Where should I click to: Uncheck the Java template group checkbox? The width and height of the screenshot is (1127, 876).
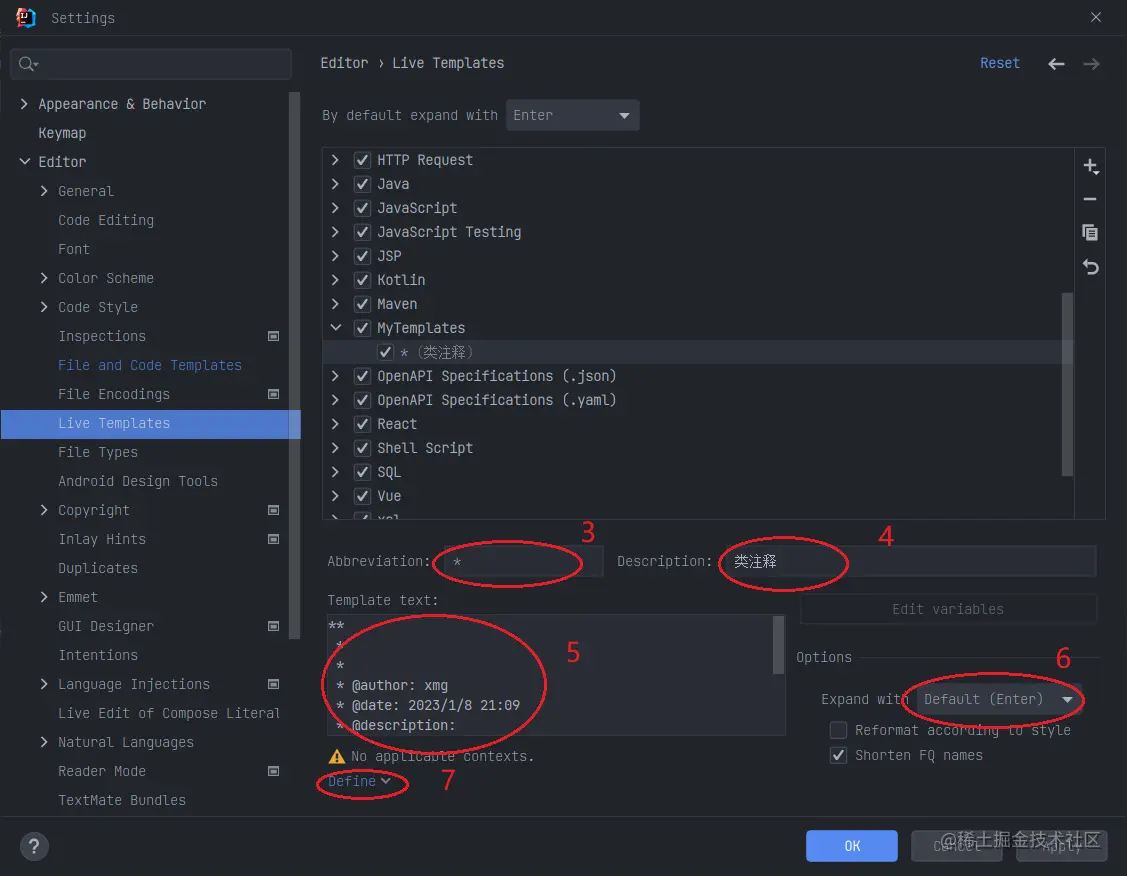click(362, 184)
